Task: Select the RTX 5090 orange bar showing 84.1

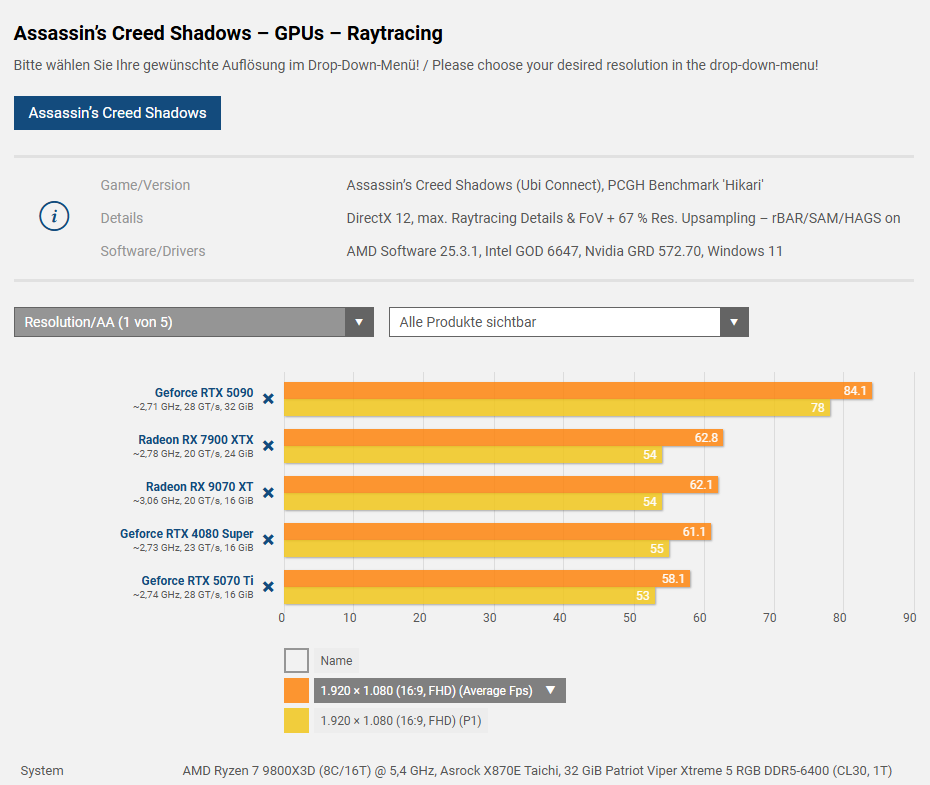Action: pos(578,391)
